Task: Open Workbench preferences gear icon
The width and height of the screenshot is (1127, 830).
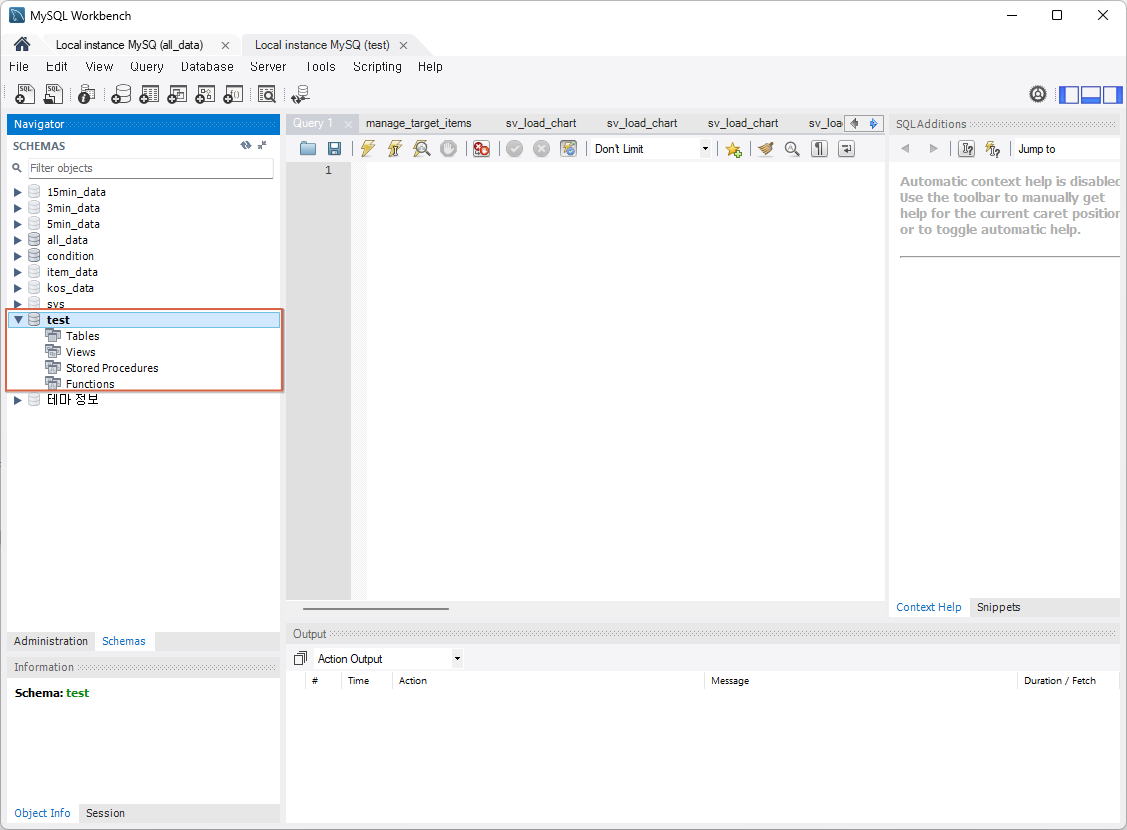Action: (1037, 94)
